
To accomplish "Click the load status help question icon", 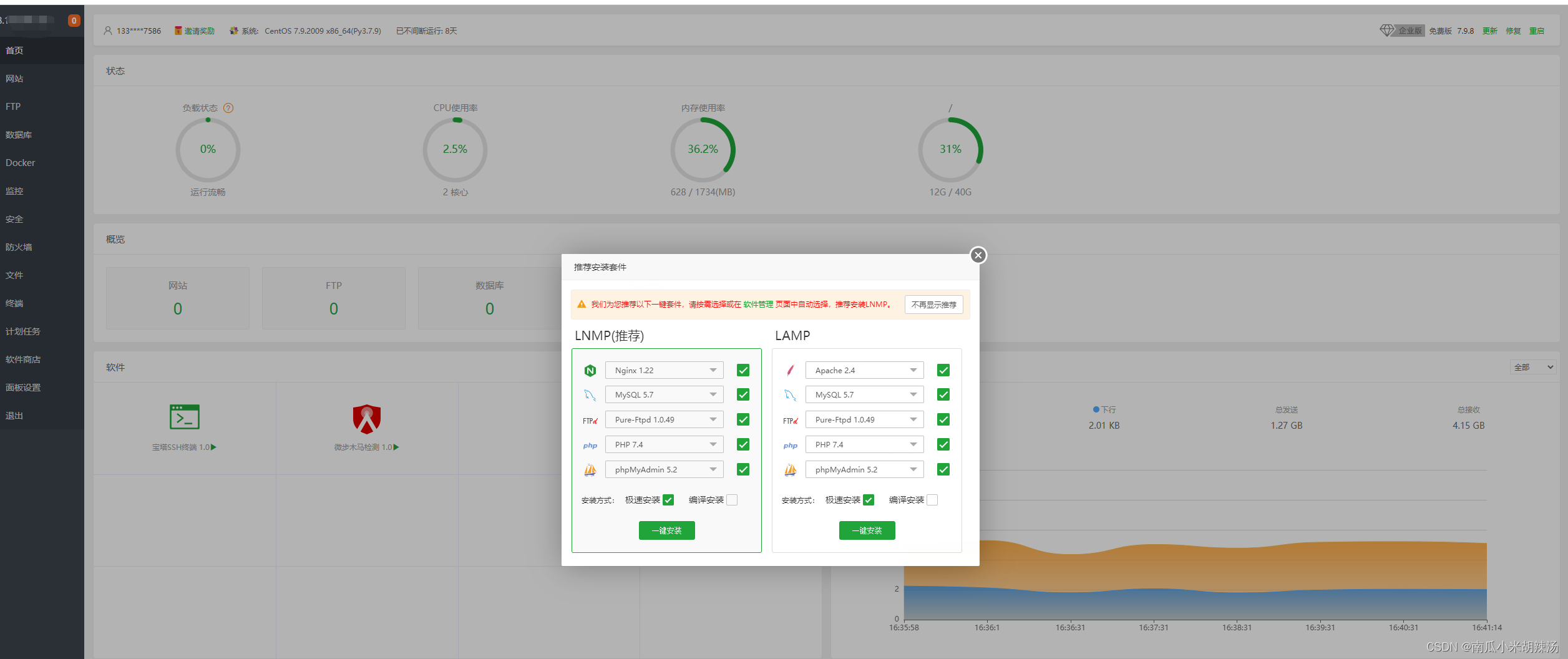I will coord(228,108).
